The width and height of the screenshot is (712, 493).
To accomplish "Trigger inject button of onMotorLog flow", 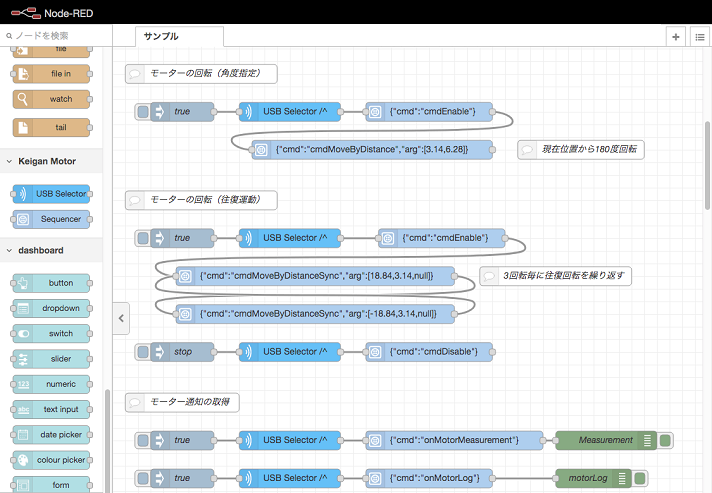I will tap(143, 478).
